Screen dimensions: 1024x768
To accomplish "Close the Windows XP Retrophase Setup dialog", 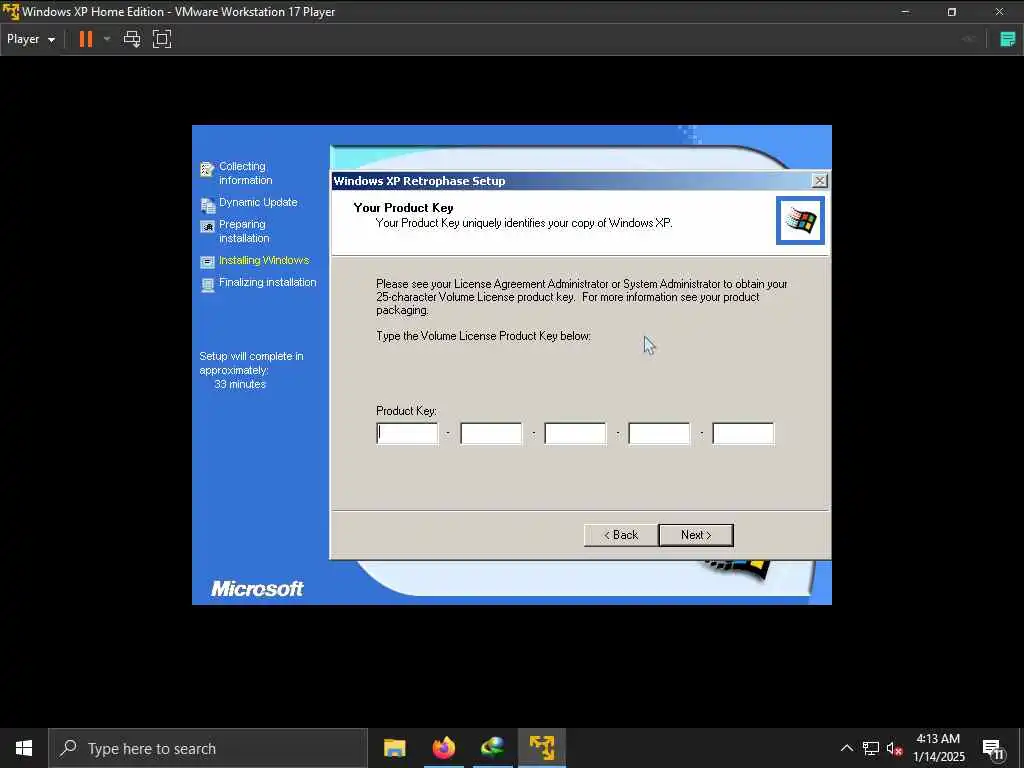I will 819,181.
